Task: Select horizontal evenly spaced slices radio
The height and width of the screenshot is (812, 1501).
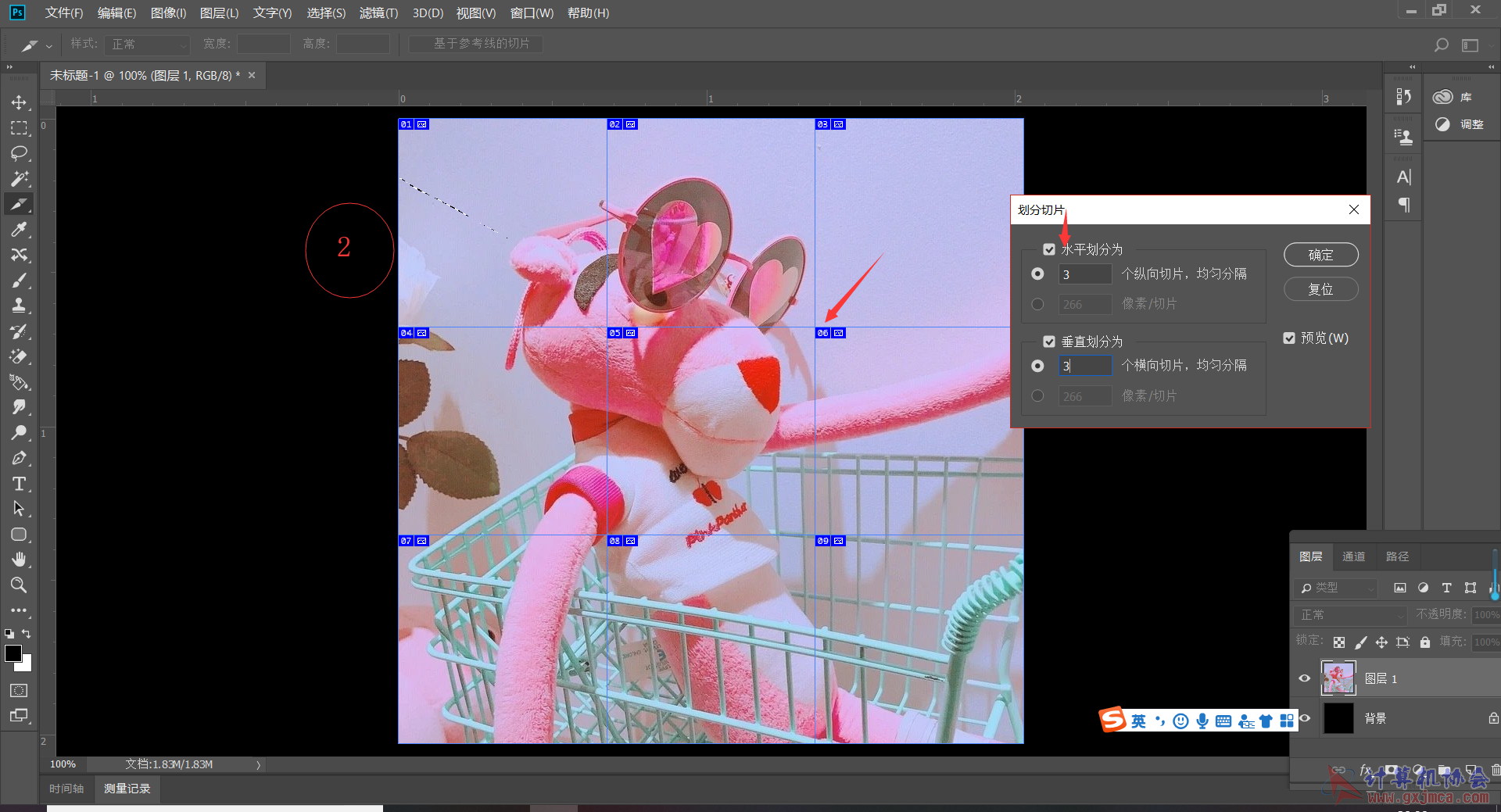Action: (1037, 274)
